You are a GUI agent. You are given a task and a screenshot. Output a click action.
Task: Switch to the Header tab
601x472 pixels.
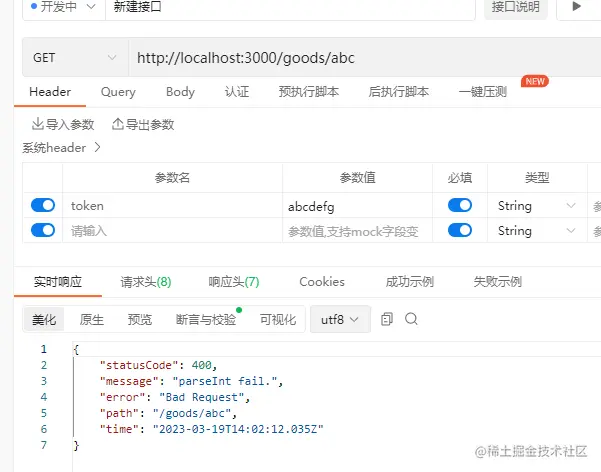[x=50, y=92]
